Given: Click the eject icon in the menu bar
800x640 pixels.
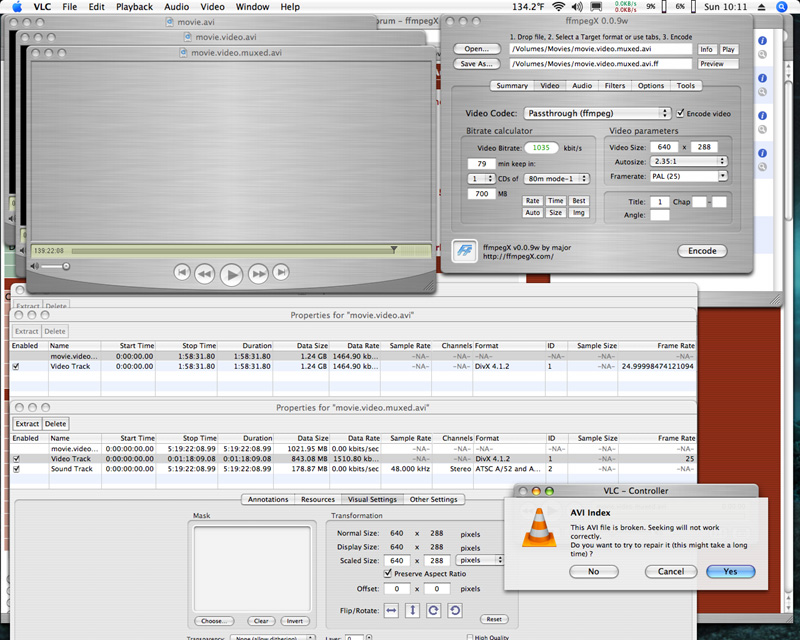Looking at the screenshot, I should (761, 7).
